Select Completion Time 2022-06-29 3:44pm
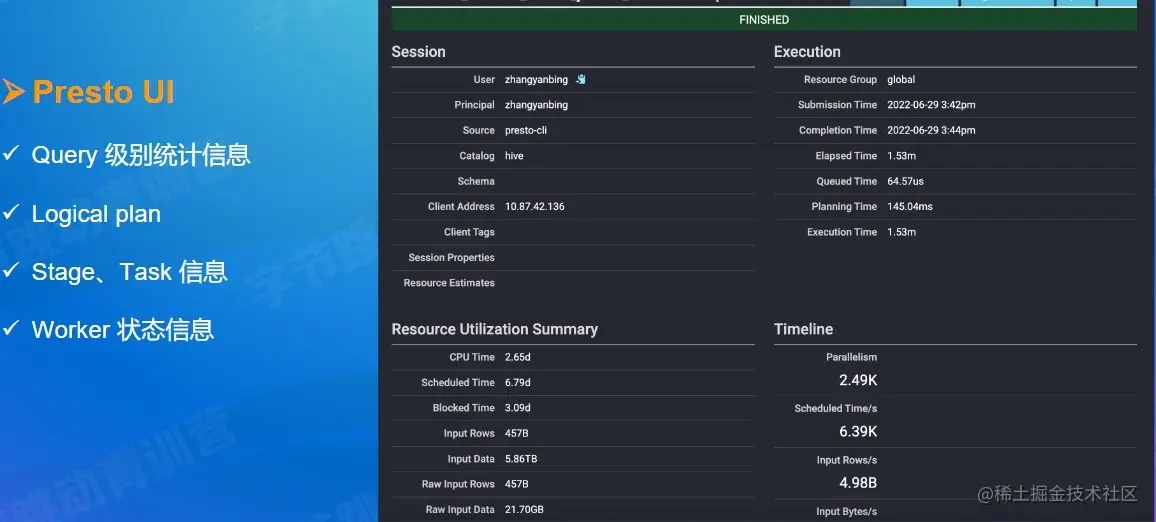 coord(931,130)
